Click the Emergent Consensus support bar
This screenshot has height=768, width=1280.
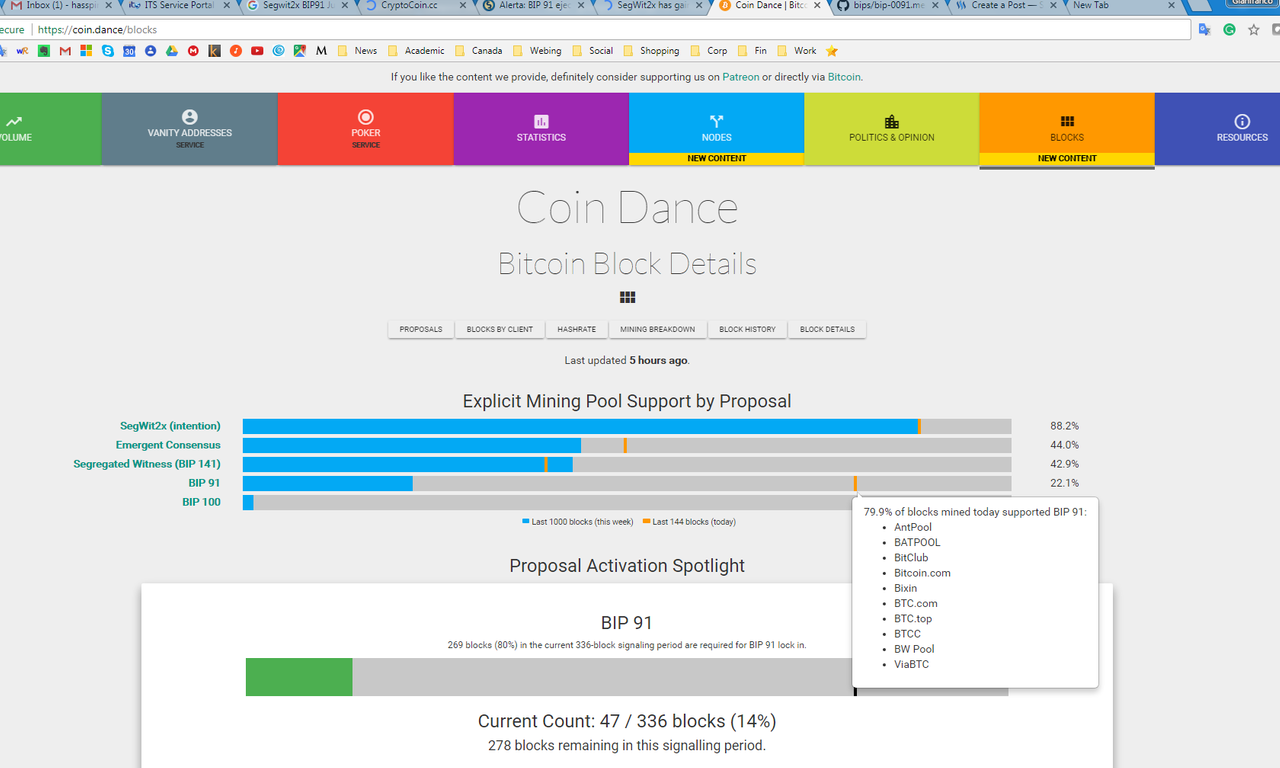pyautogui.click(x=412, y=445)
